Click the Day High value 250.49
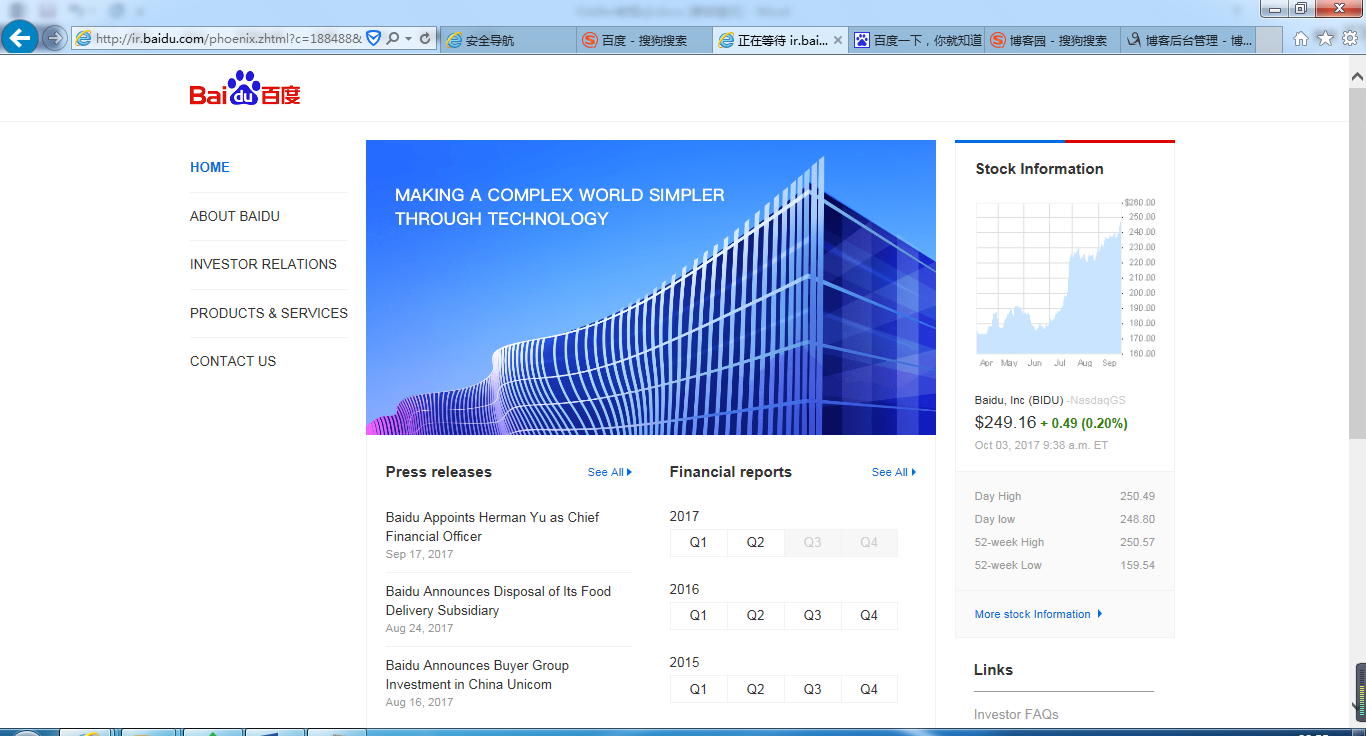This screenshot has width=1366, height=736. click(x=1138, y=496)
